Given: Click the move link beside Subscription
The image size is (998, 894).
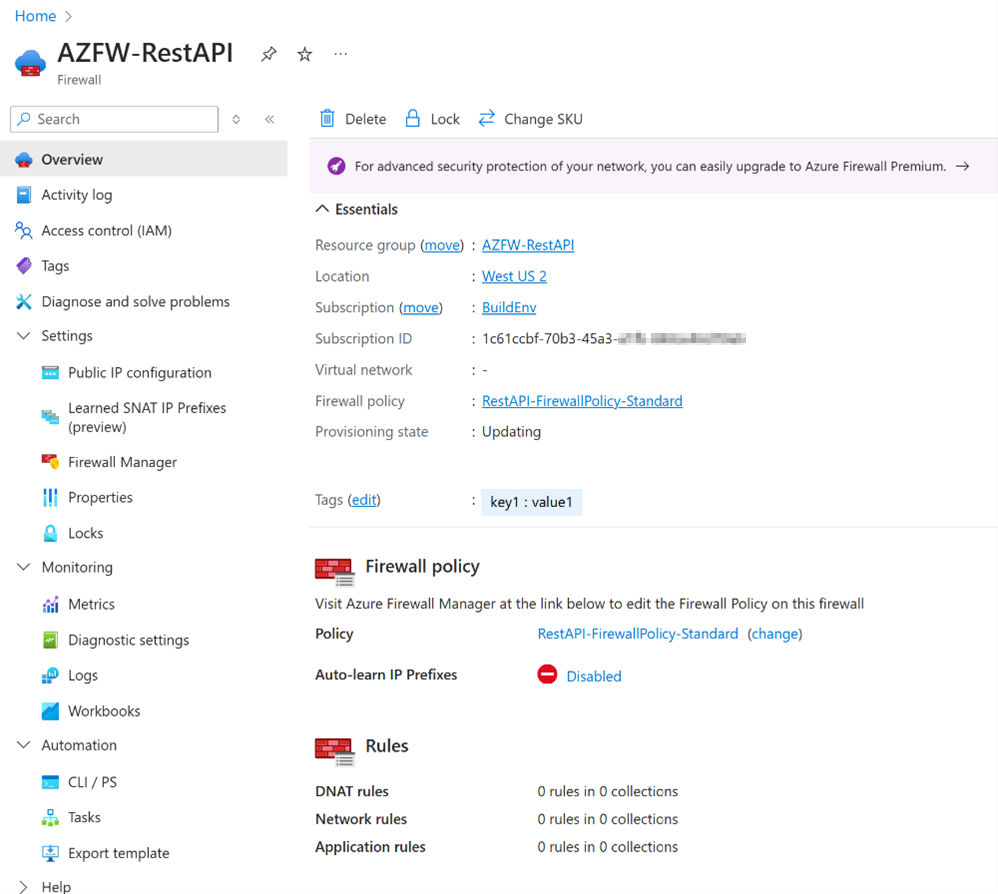Looking at the screenshot, I should pyautogui.click(x=421, y=307).
